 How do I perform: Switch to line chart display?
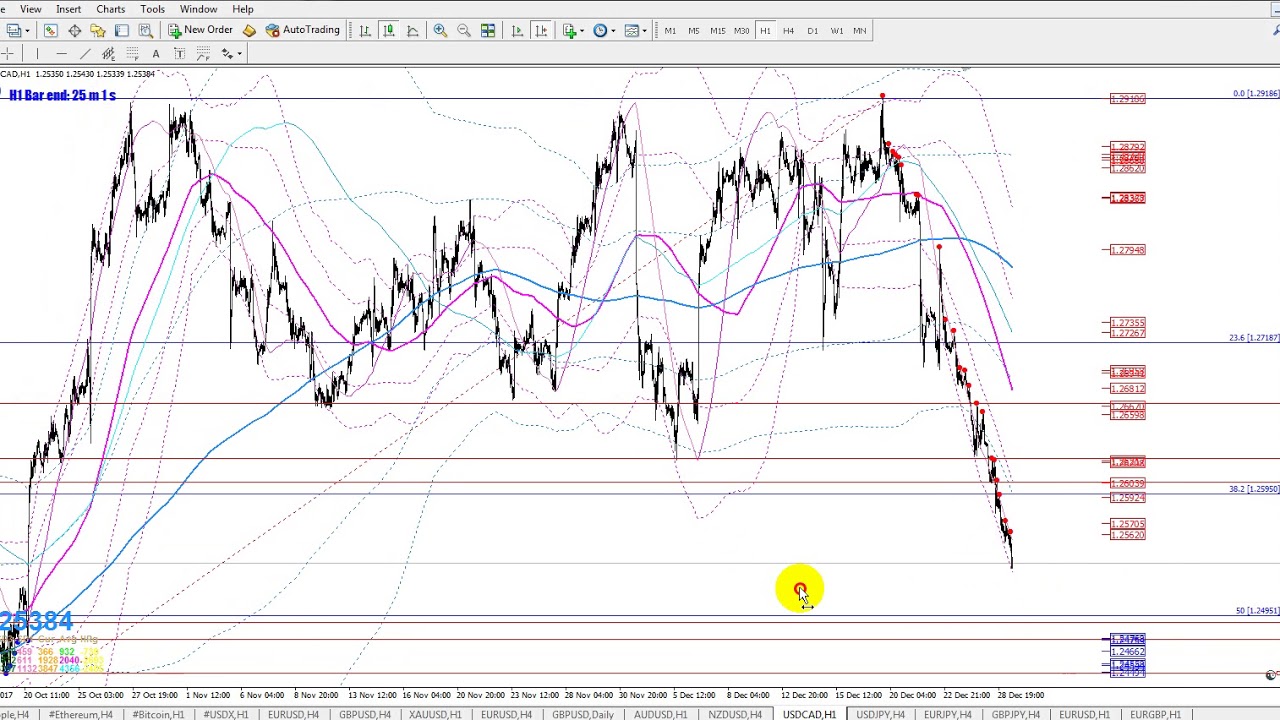(x=412, y=30)
